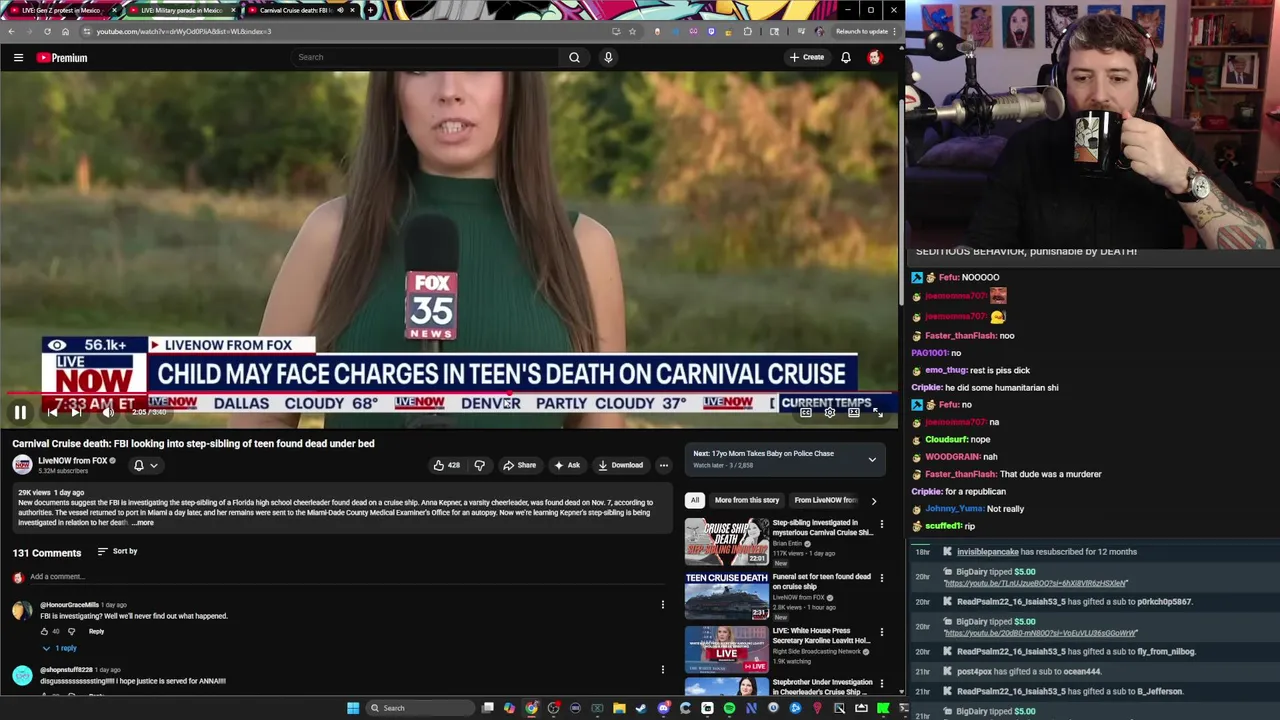Open more actions ellipsis beside Download

click(663, 465)
